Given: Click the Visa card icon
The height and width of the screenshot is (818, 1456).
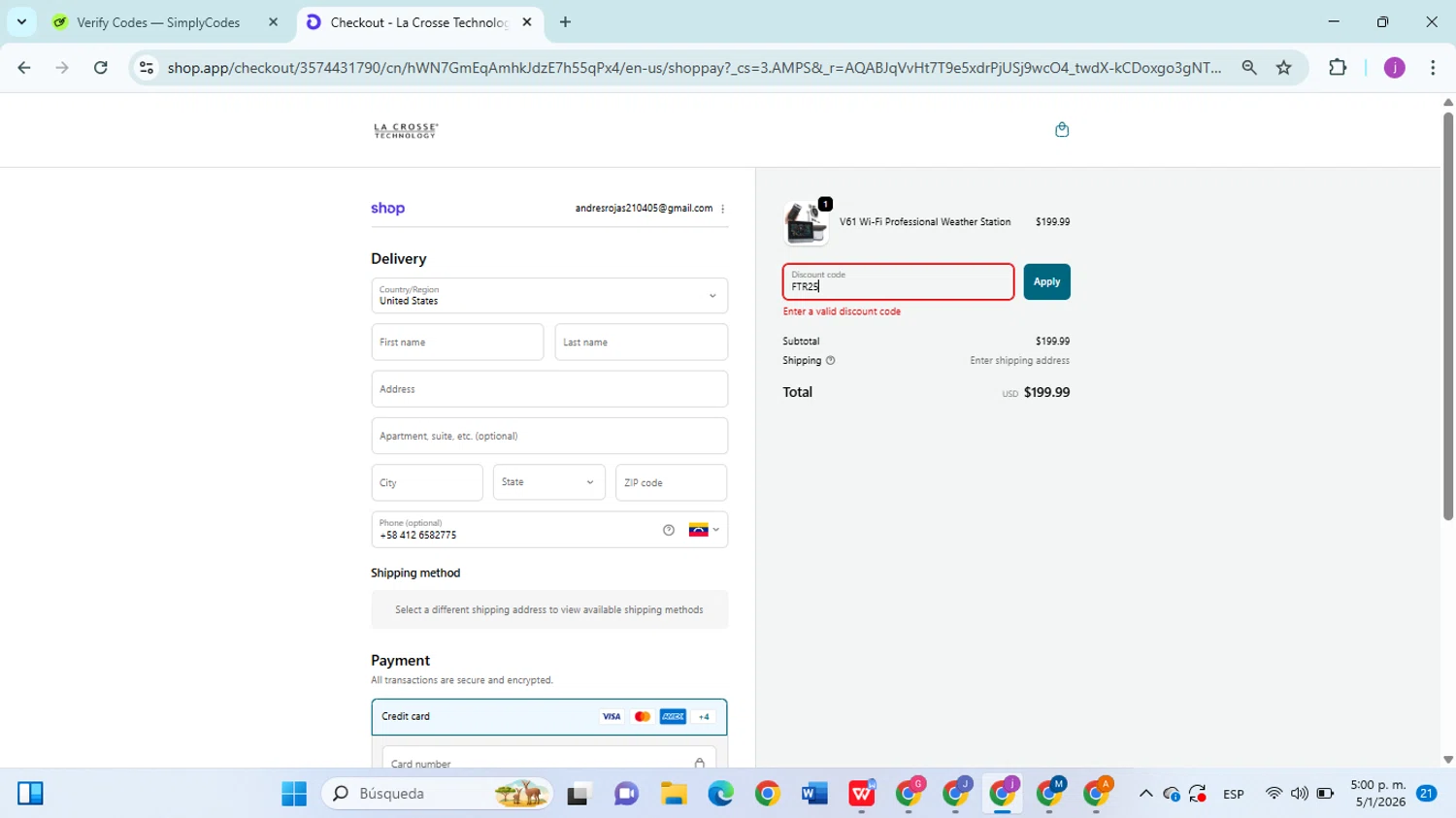Looking at the screenshot, I should coord(612,716).
